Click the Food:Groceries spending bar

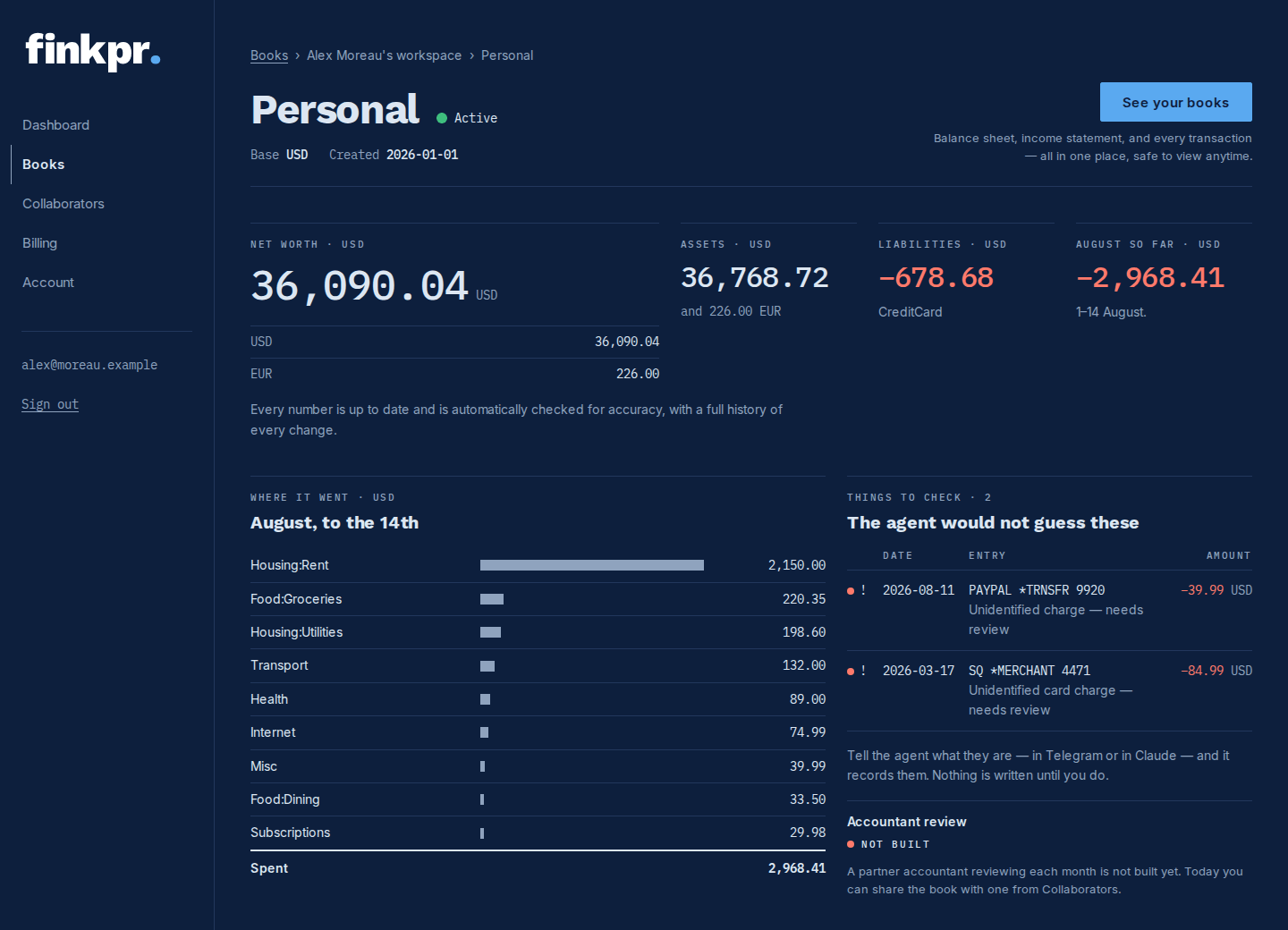coord(492,599)
